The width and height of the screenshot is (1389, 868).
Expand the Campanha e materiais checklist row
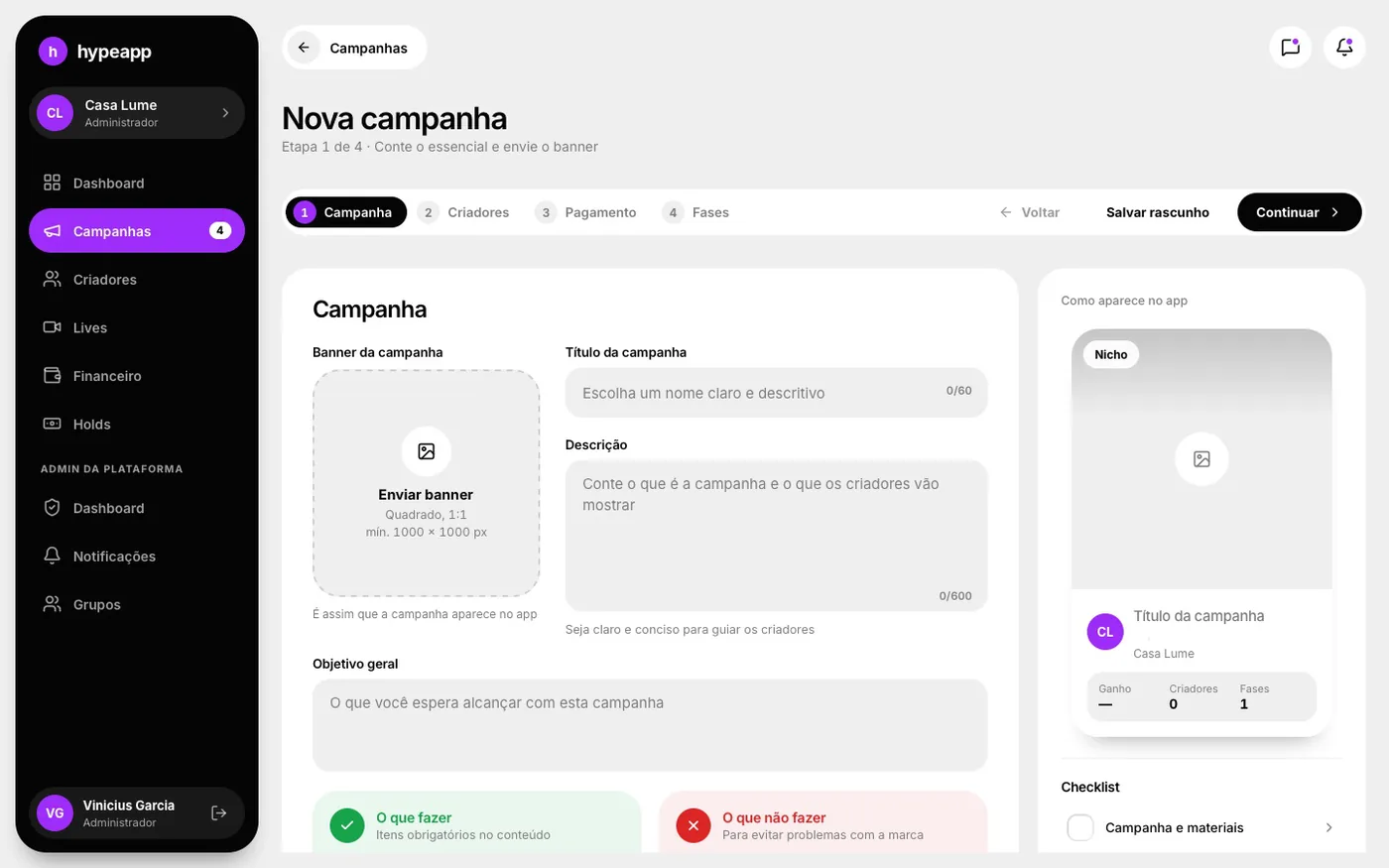(1201, 827)
